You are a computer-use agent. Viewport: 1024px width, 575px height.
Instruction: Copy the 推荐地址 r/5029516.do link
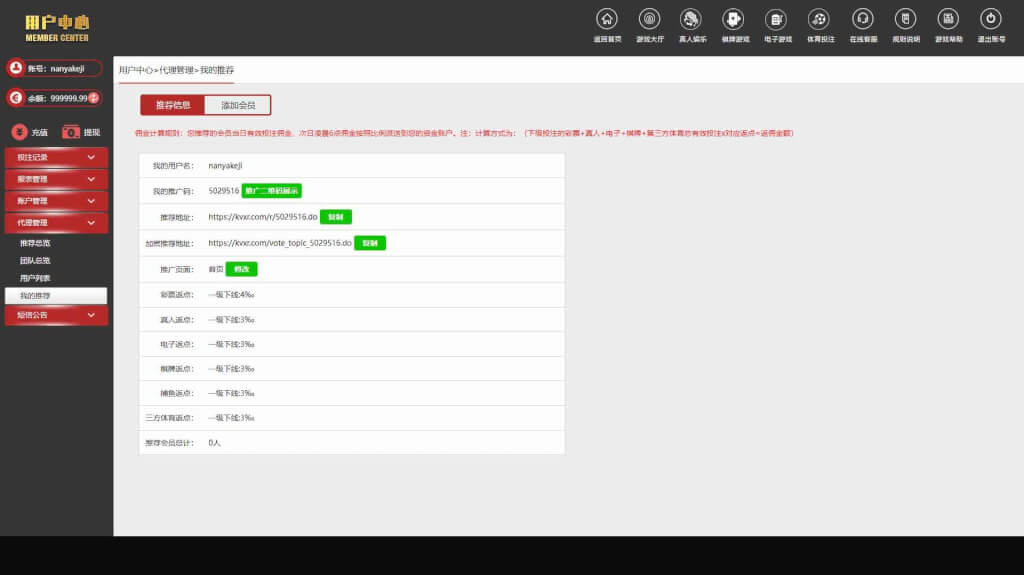(336, 217)
